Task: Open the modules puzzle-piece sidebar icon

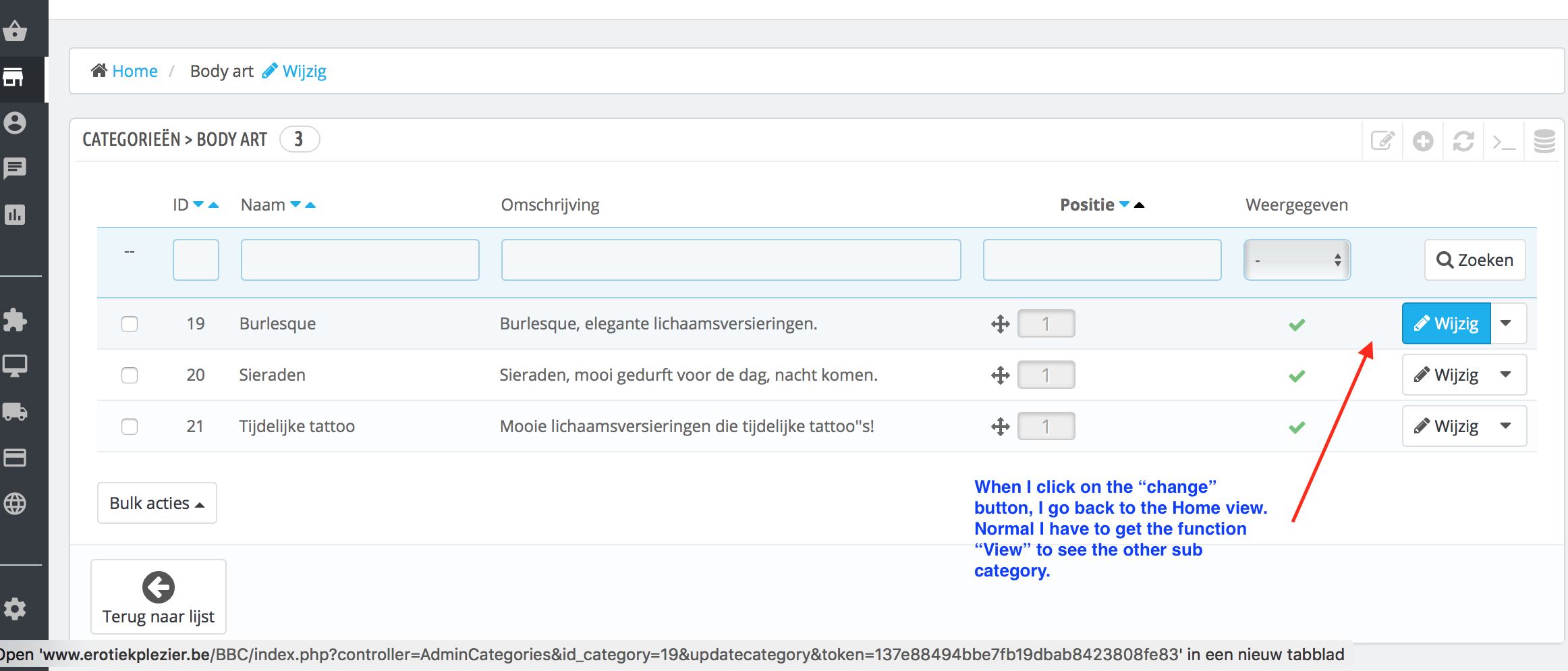Action: (15, 320)
